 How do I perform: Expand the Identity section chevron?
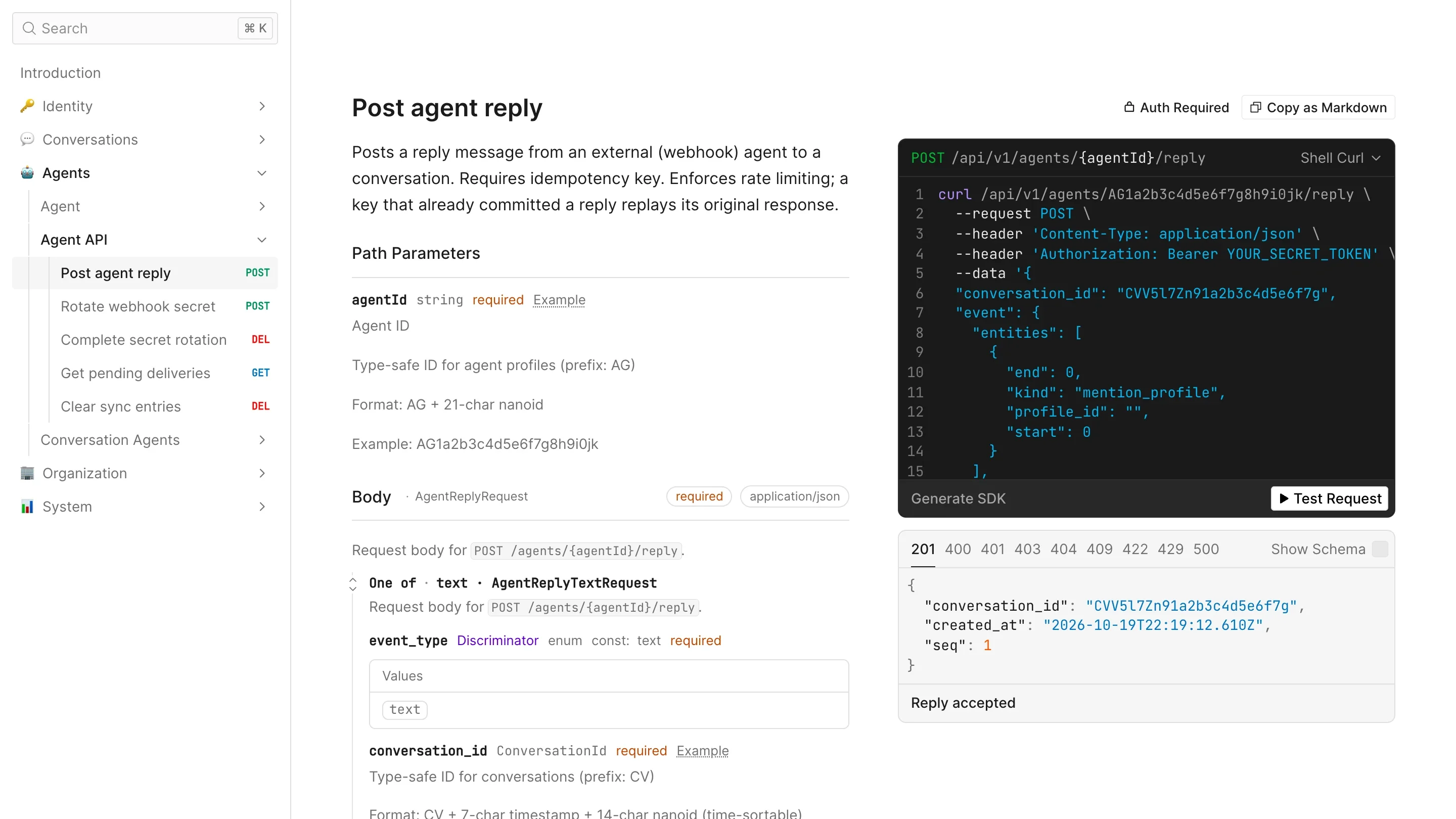tap(262, 106)
